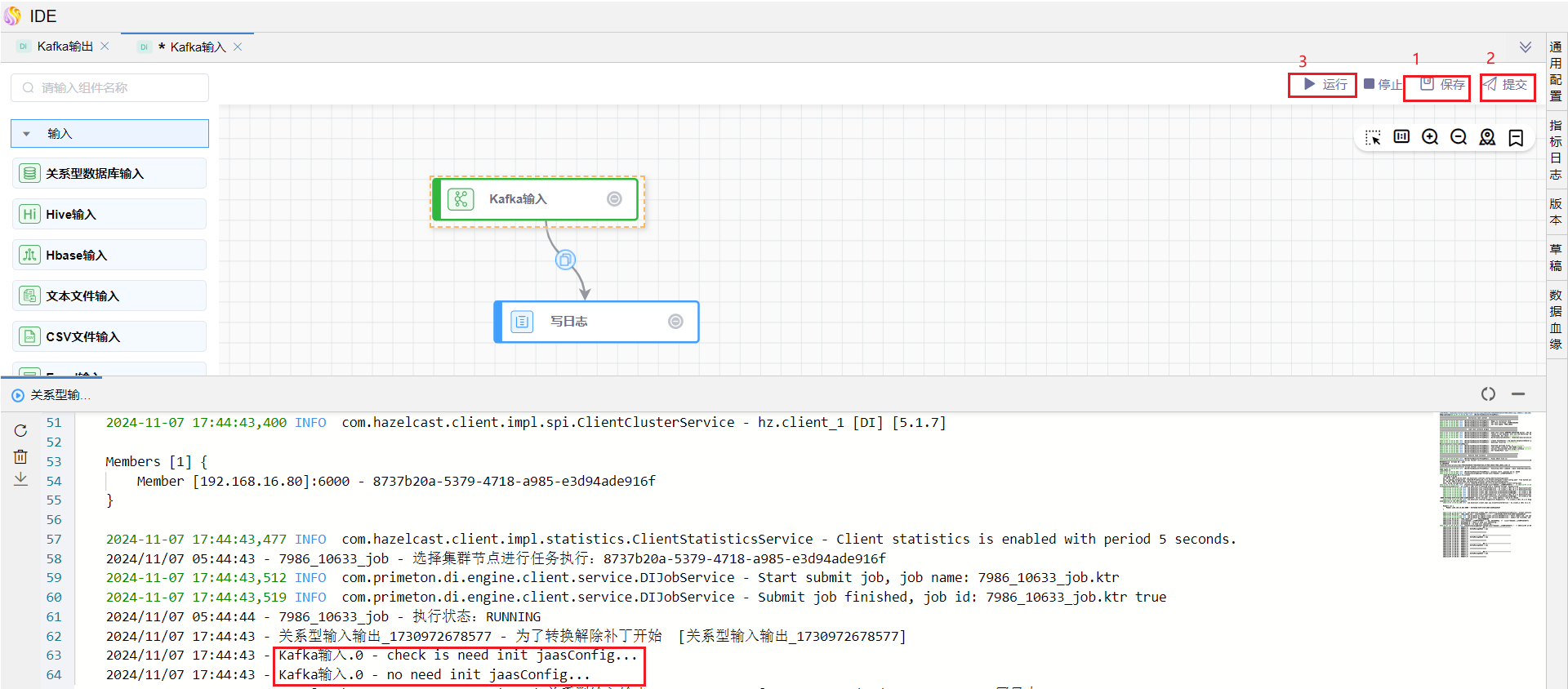Click the canvas zoom out magnifier icon
Image resolution: width=1568 pixels, height=689 pixels.
[x=1459, y=137]
